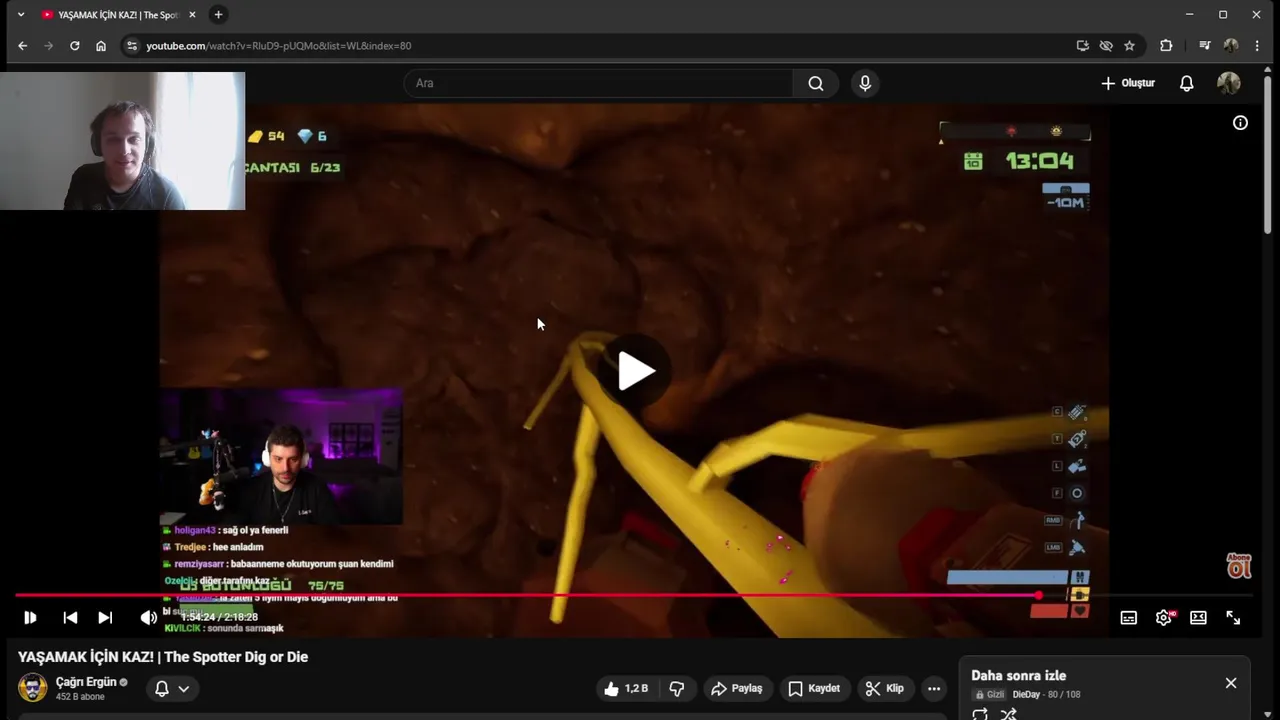
Task: Click the '452 B abone' subscriber count
Action: coord(80,697)
